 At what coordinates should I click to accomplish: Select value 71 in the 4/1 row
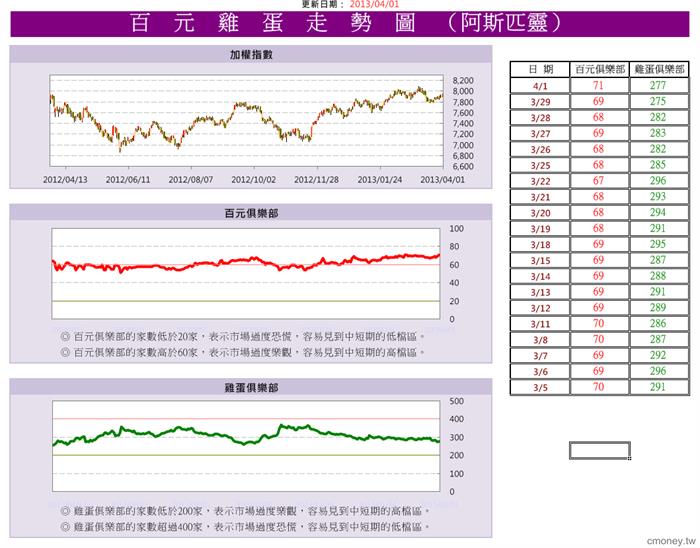[598, 85]
